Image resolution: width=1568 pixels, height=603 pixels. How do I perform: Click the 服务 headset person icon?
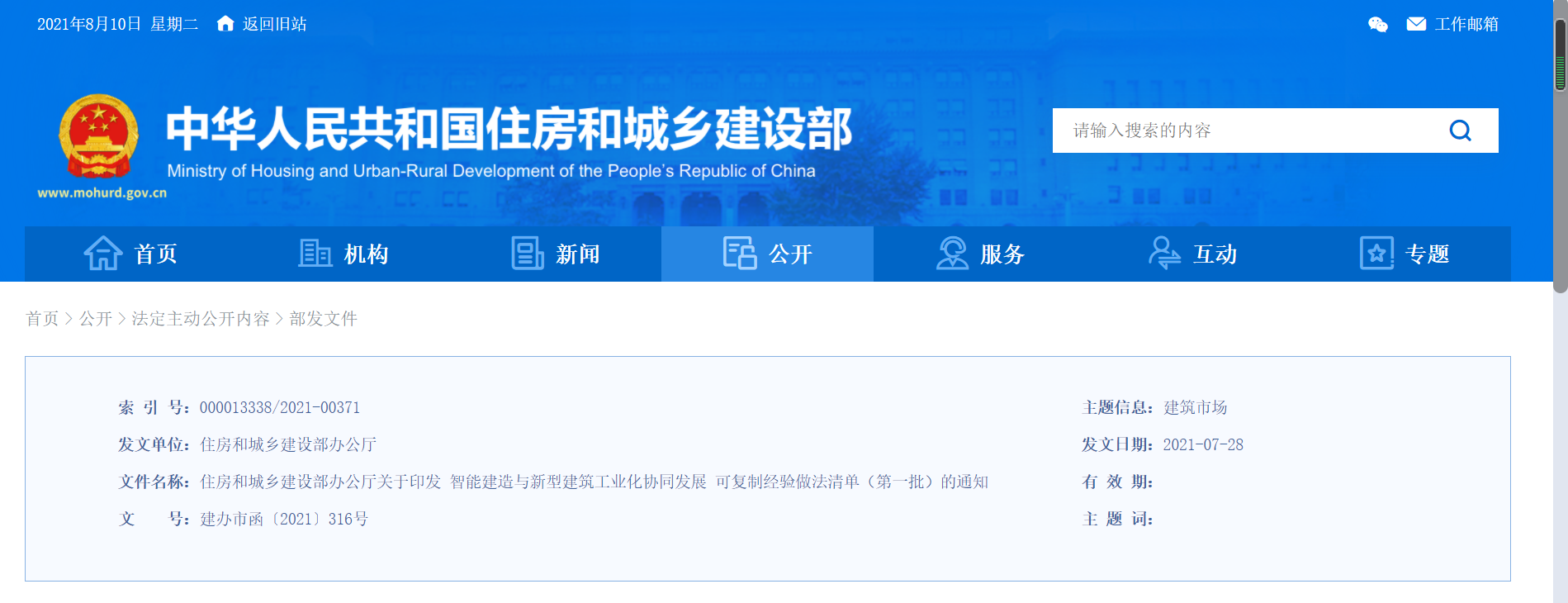[x=952, y=254]
